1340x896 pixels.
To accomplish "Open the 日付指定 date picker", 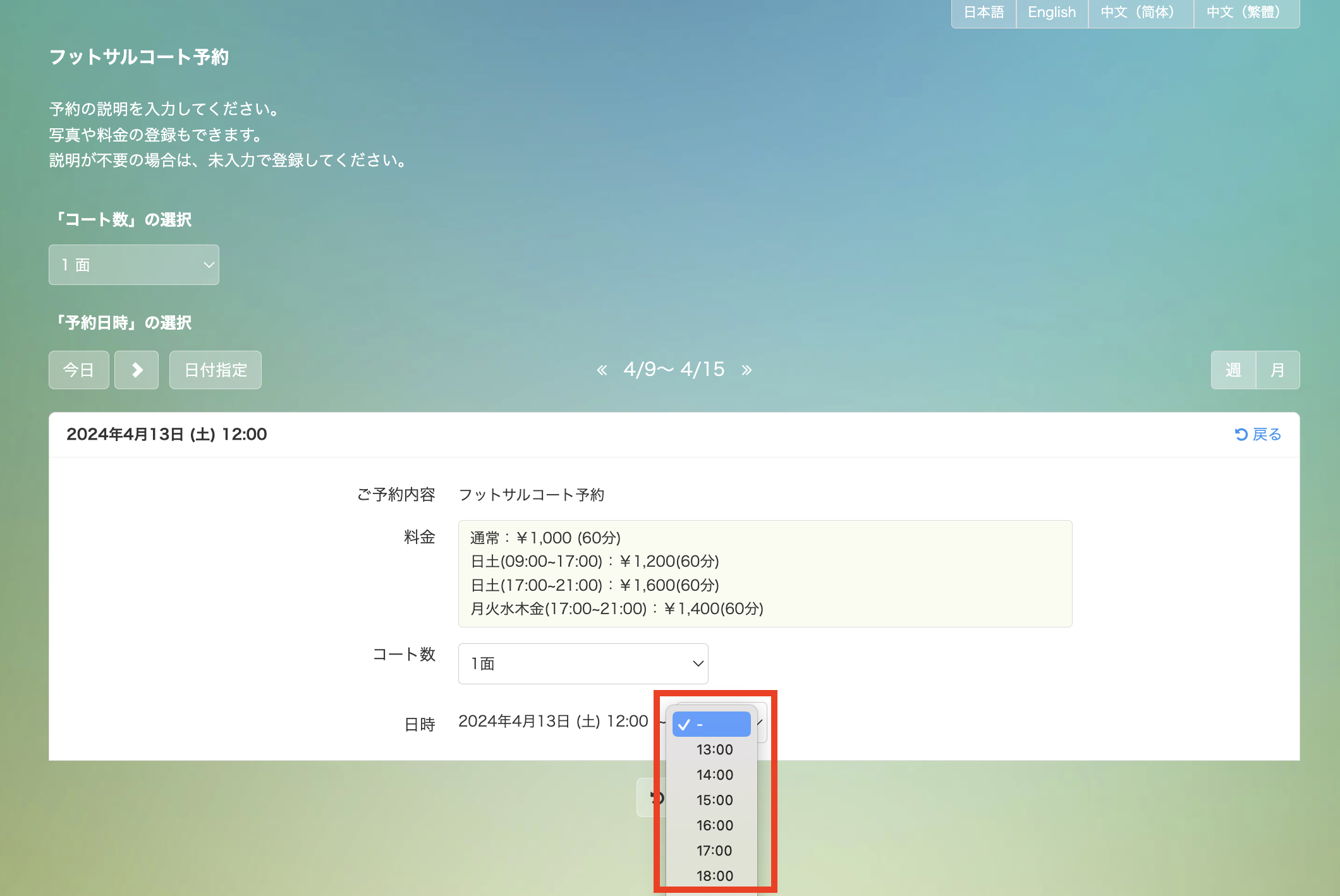I will click(x=216, y=370).
